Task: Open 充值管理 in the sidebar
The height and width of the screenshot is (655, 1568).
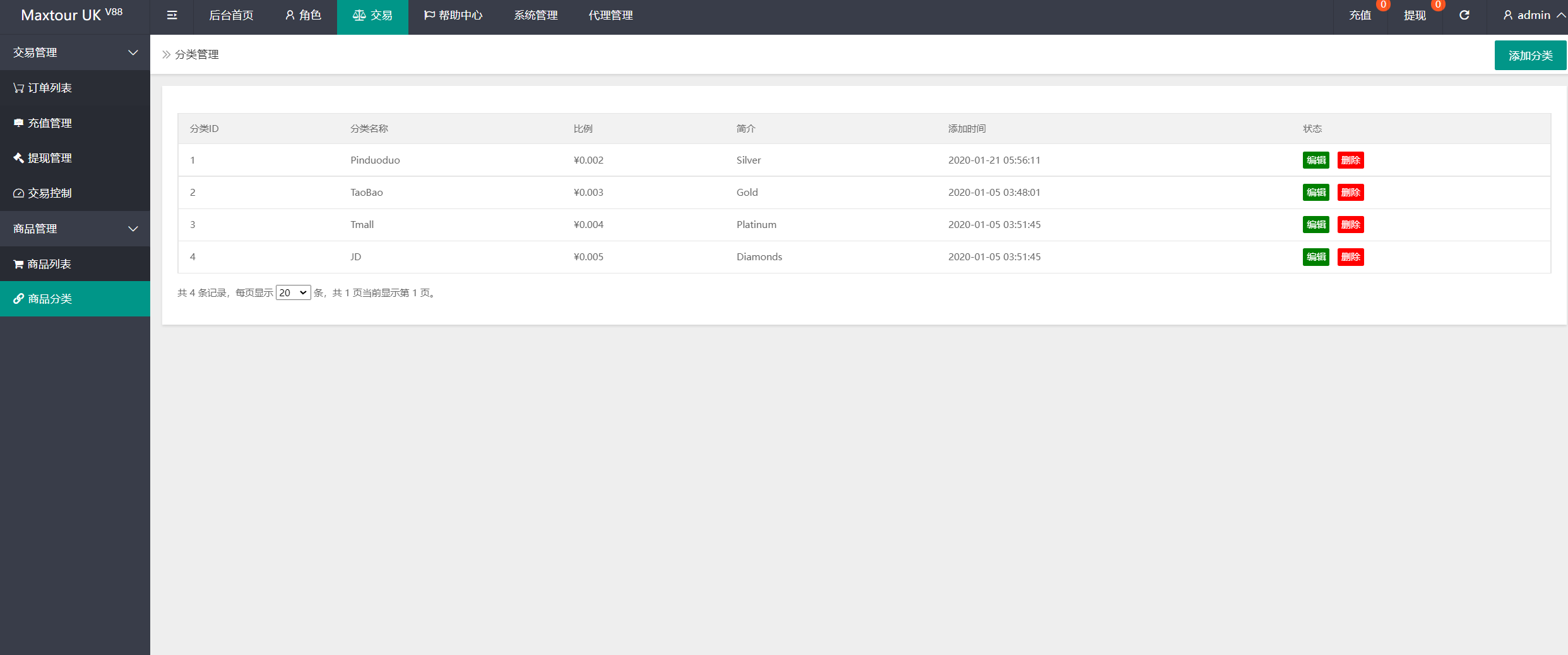Action: (x=43, y=123)
